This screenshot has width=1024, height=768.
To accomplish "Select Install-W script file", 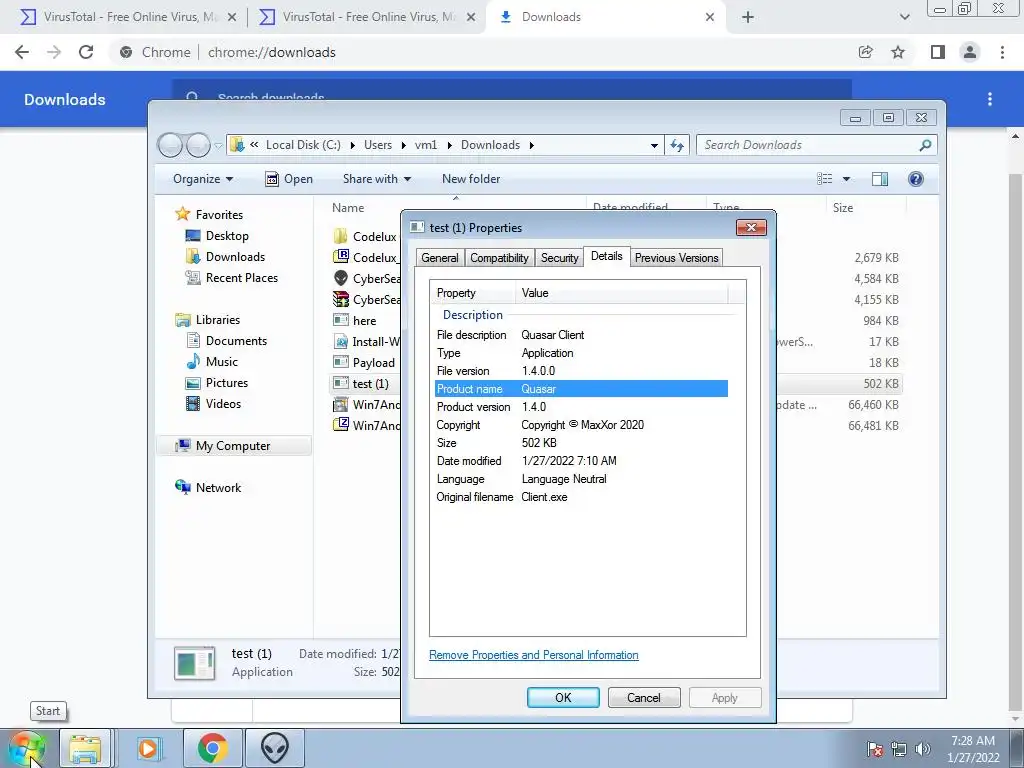I will pos(376,342).
